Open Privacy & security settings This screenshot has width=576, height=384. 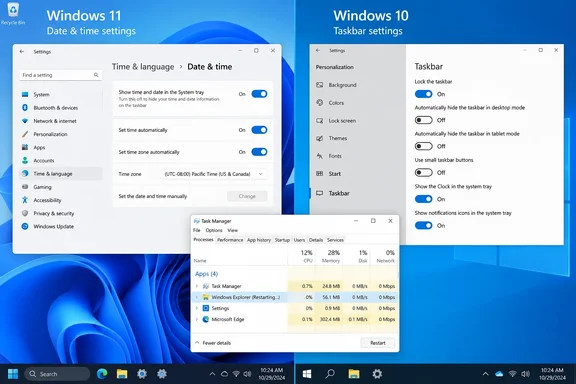[x=54, y=213]
